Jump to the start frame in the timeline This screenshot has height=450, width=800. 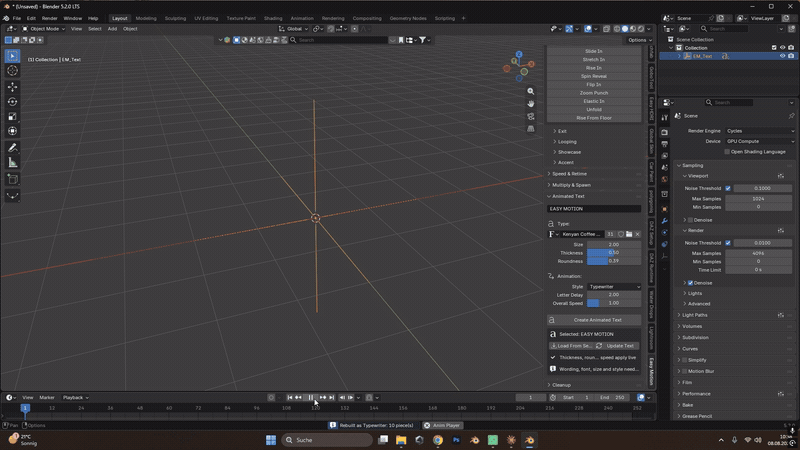290,397
